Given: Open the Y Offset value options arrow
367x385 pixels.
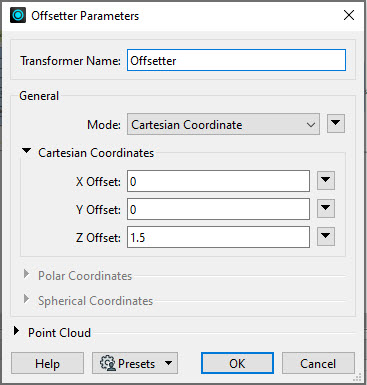Looking at the screenshot, I should (x=326, y=209).
